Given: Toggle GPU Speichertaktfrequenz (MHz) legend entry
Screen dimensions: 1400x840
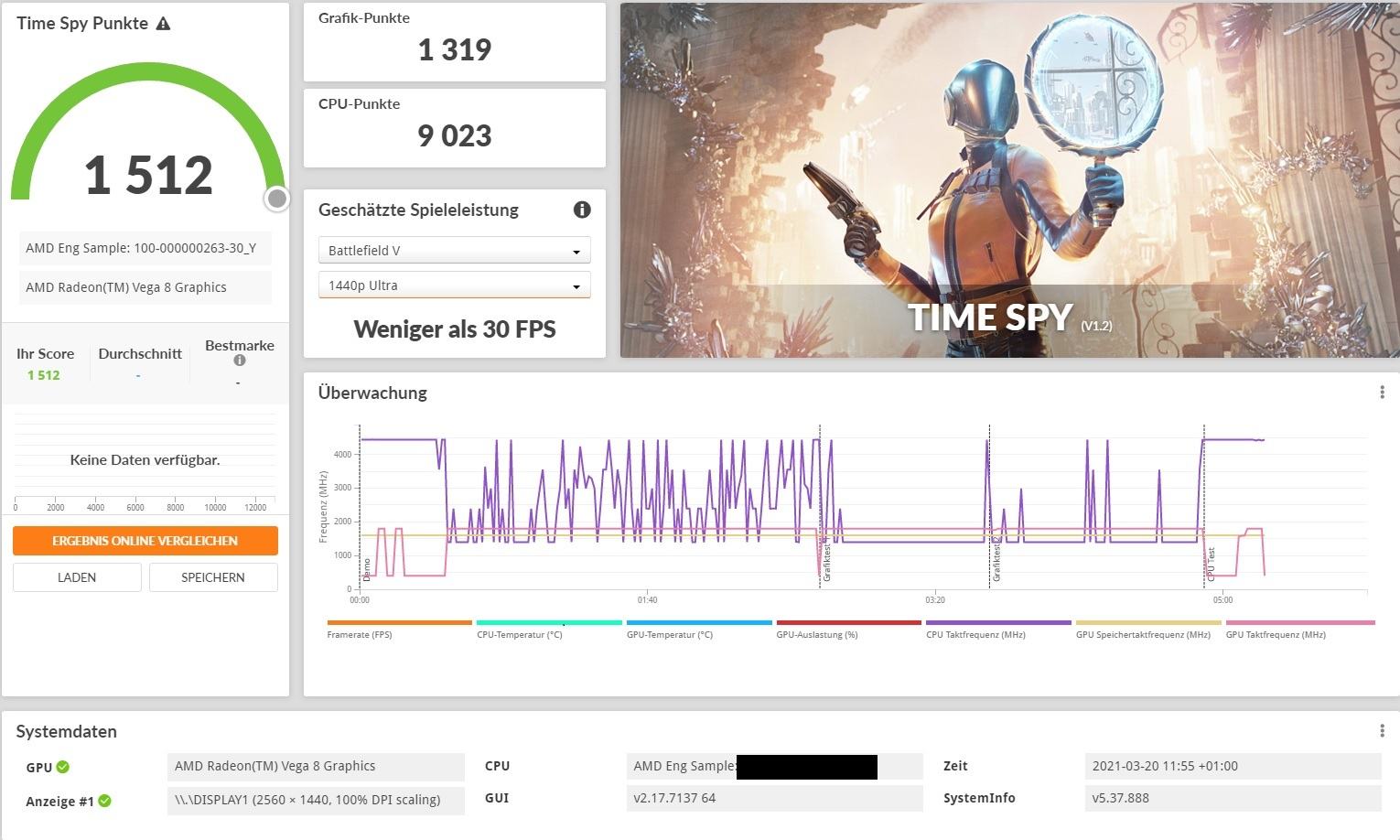Looking at the screenshot, I should [1148, 630].
